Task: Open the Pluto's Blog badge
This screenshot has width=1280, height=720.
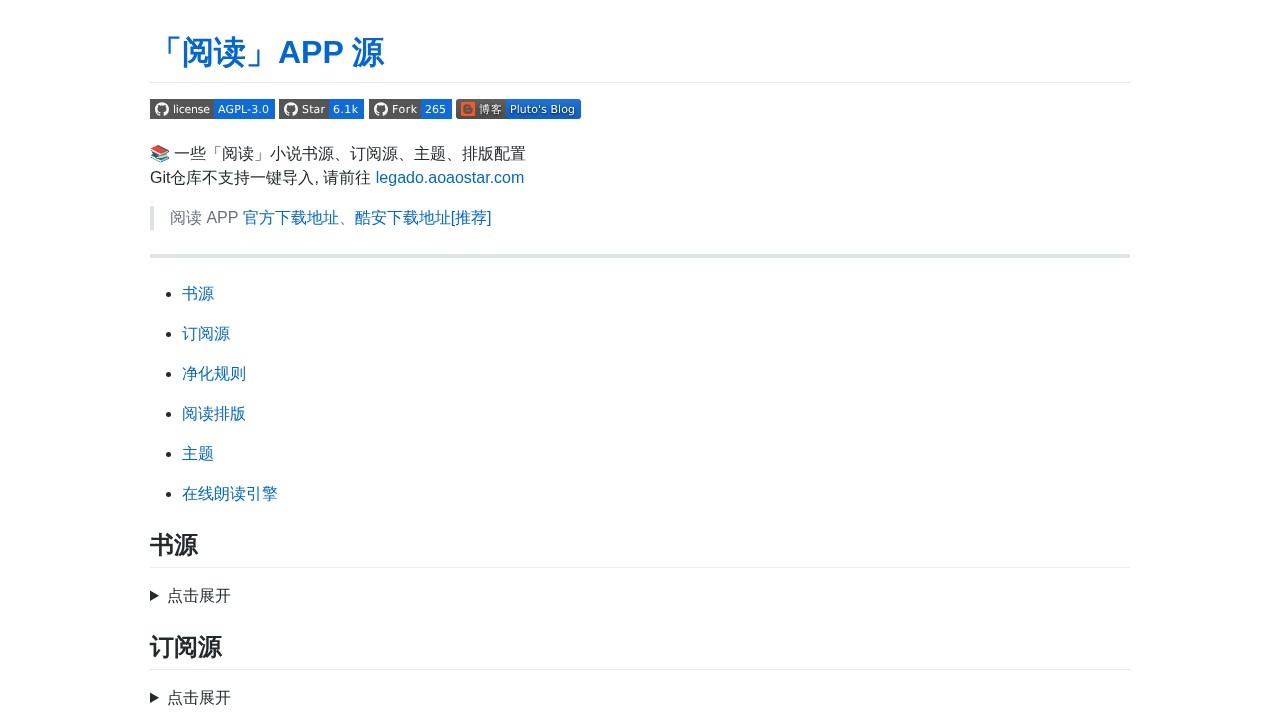Action: click(518, 109)
